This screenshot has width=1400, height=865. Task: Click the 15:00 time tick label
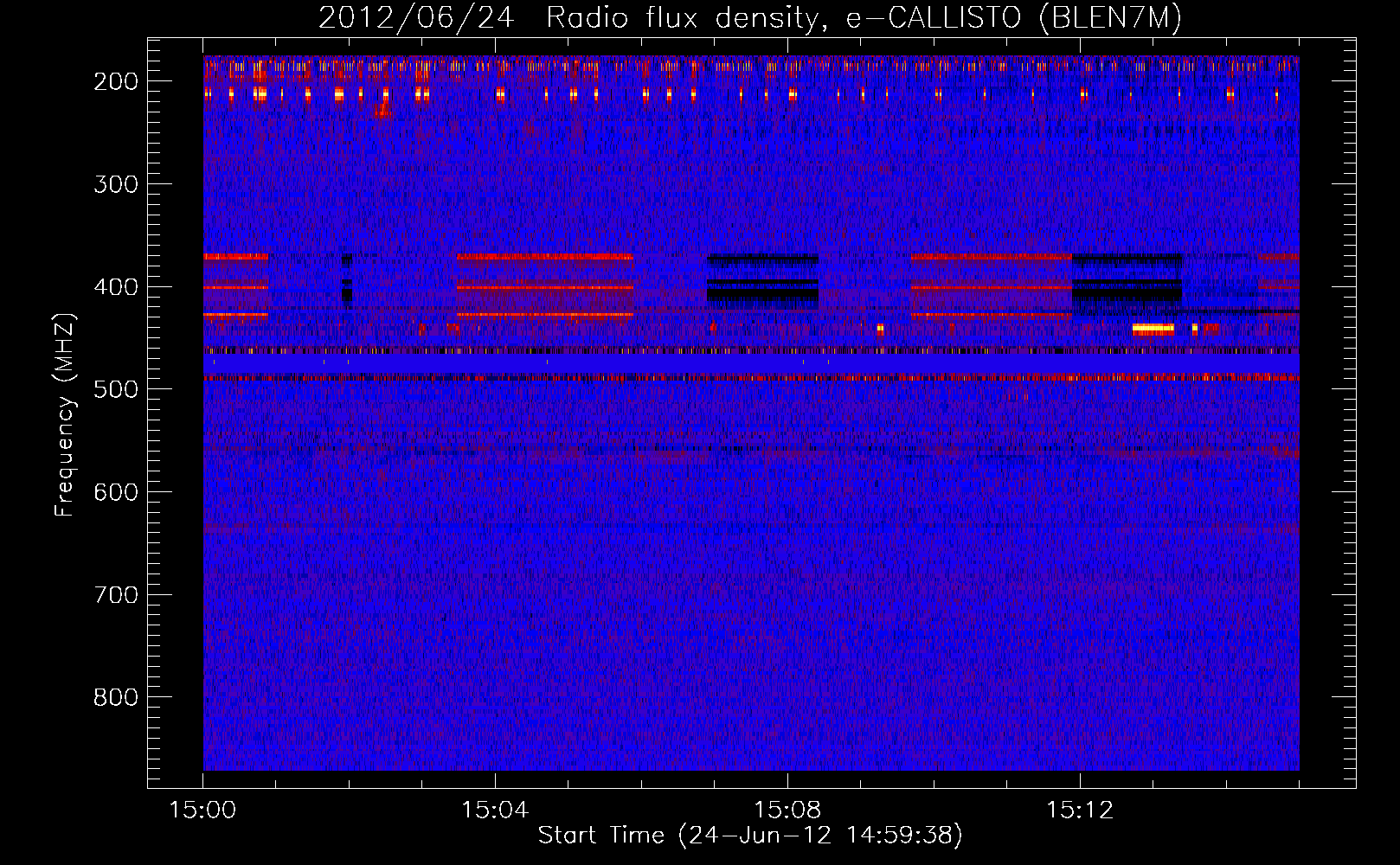(202, 810)
